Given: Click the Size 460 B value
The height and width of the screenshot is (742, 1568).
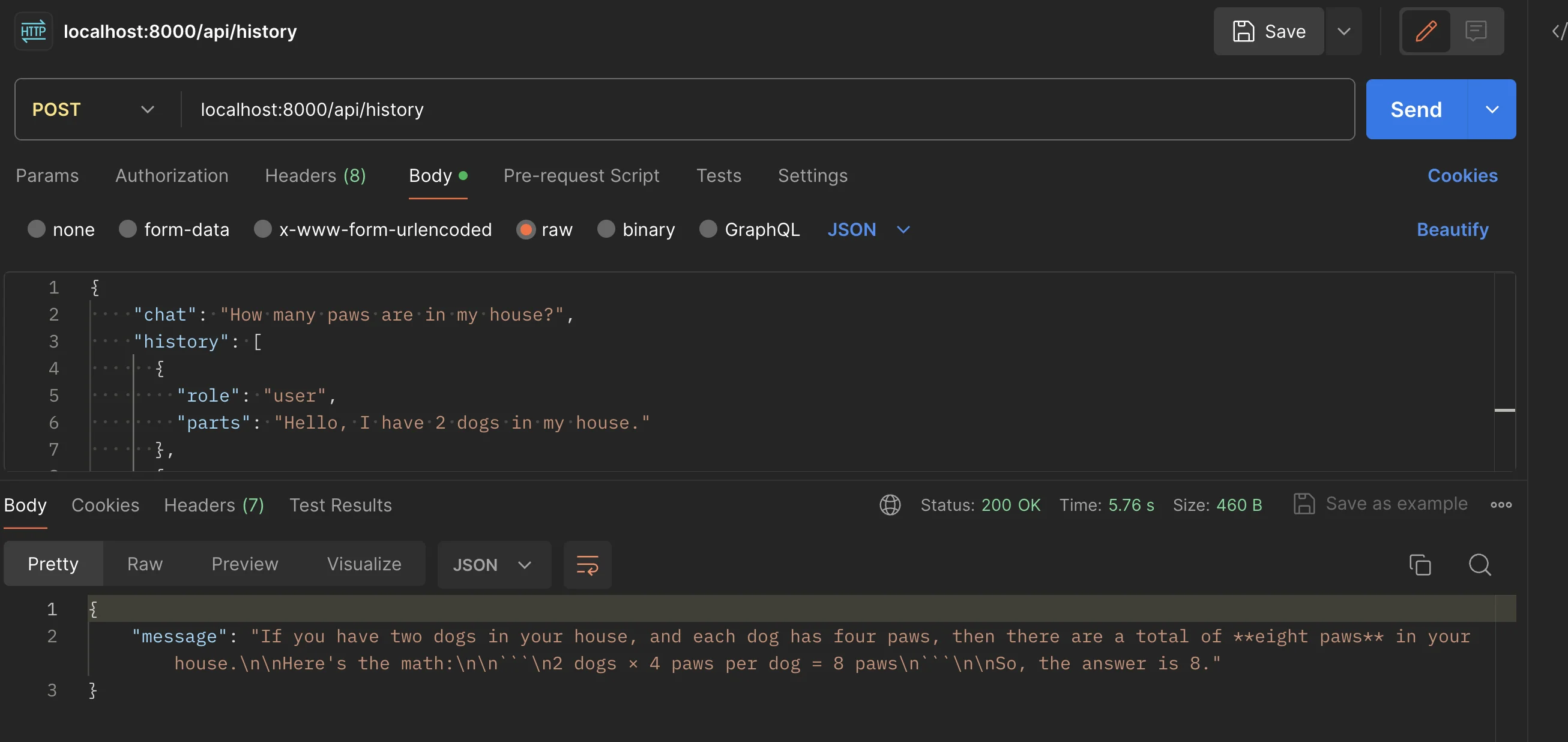Looking at the screenshot, I should (1238, 505).
